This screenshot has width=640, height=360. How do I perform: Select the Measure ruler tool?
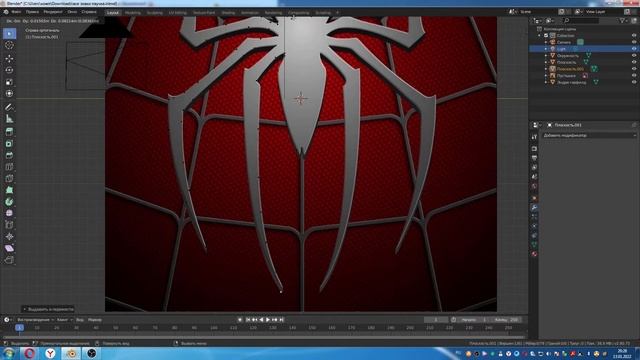pyautogui.click(x=9, y=119)
